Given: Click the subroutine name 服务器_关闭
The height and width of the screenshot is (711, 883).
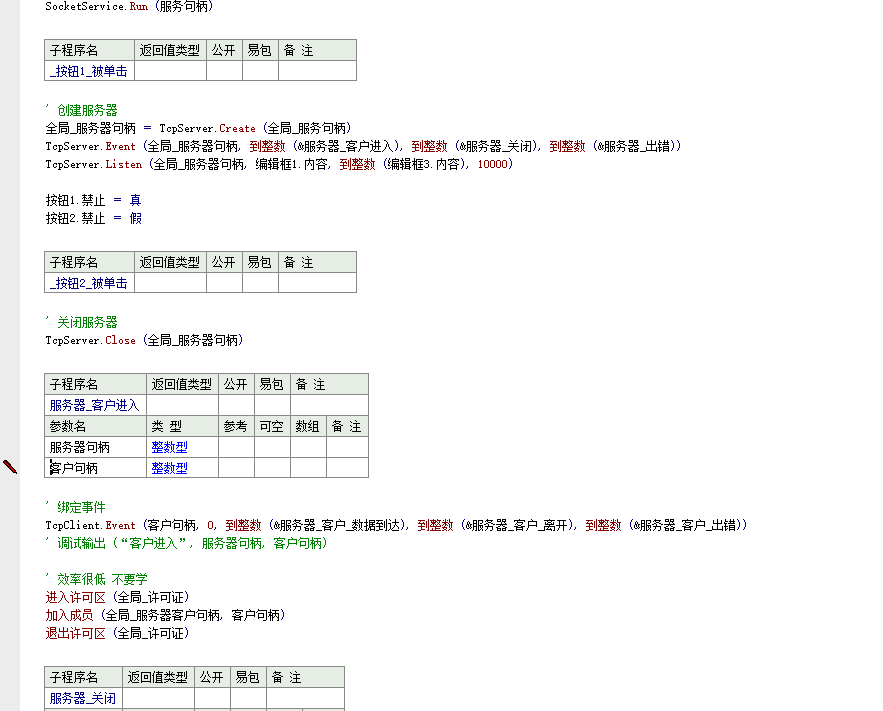Looking at the screenshot, I should coord(82,699).
